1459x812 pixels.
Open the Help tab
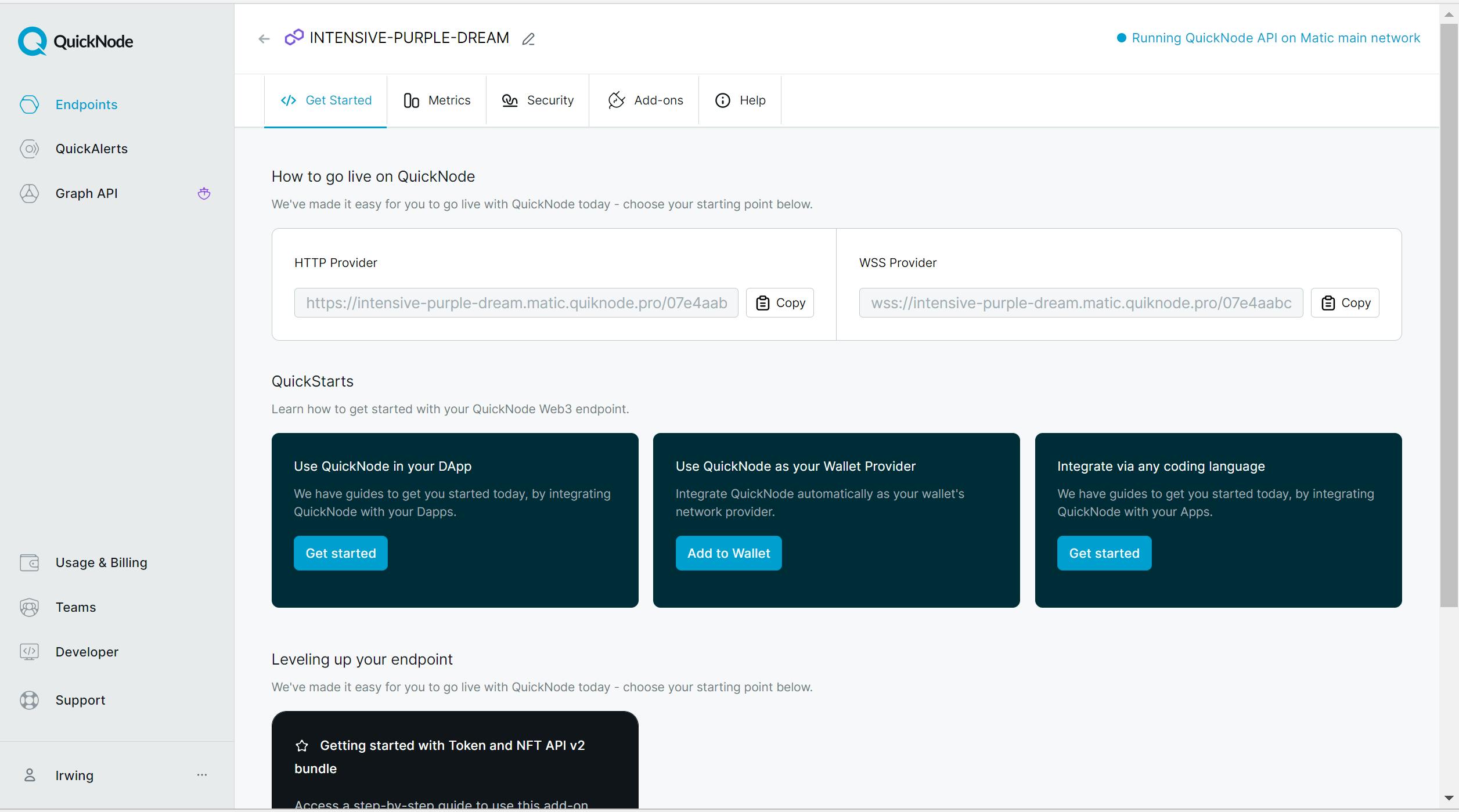(740, 100)
